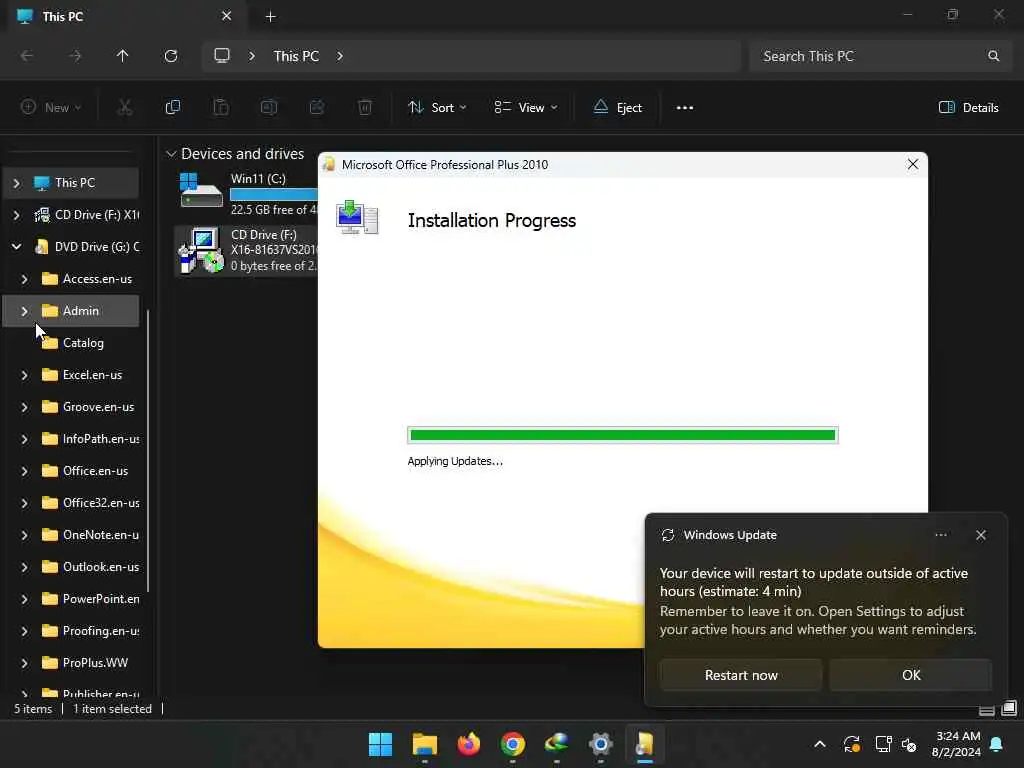
Task: Go forward in File Explorer
Action: click(x=75, y=56)
